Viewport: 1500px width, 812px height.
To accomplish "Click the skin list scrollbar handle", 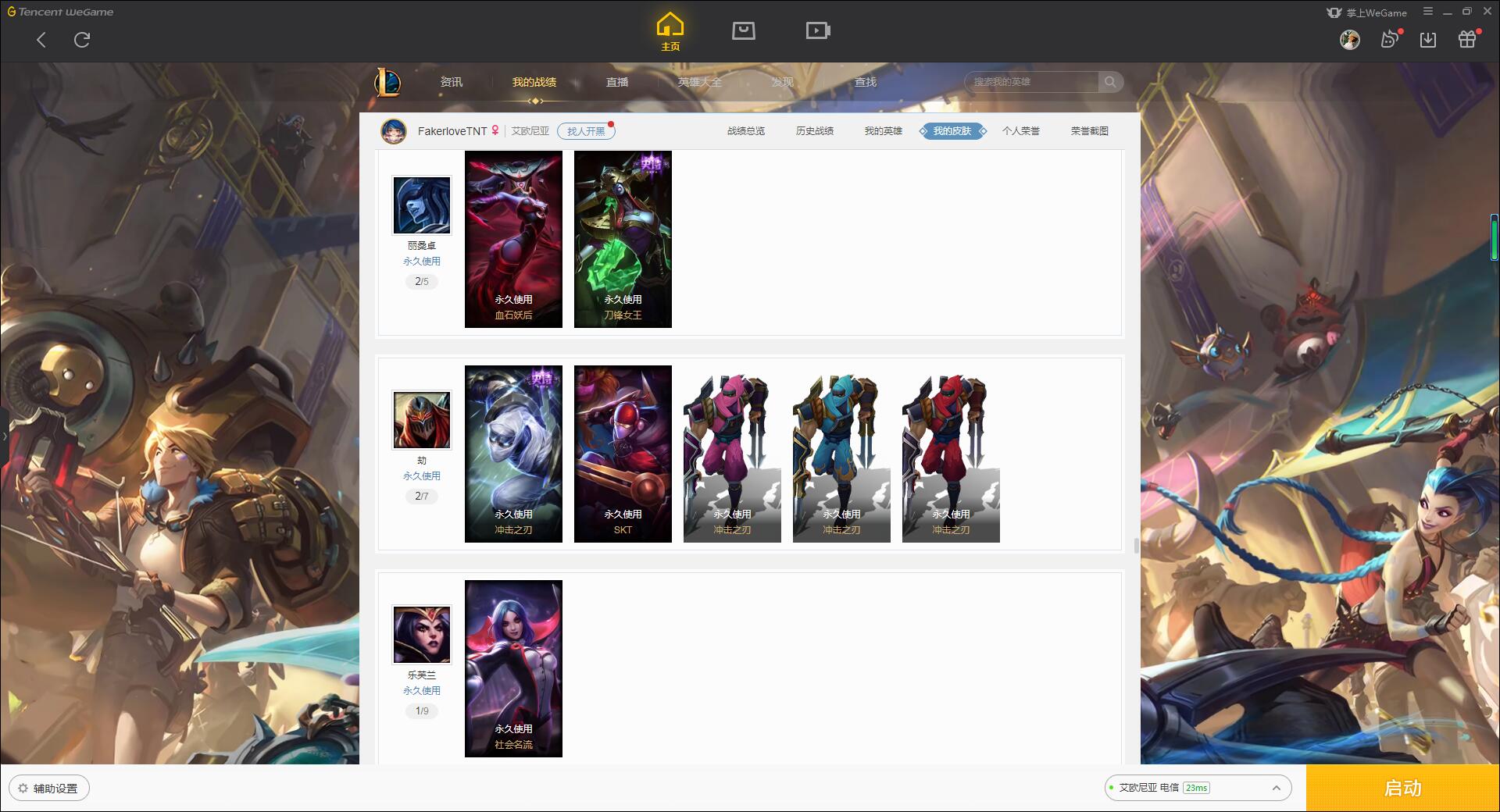I will [1136, 545].
